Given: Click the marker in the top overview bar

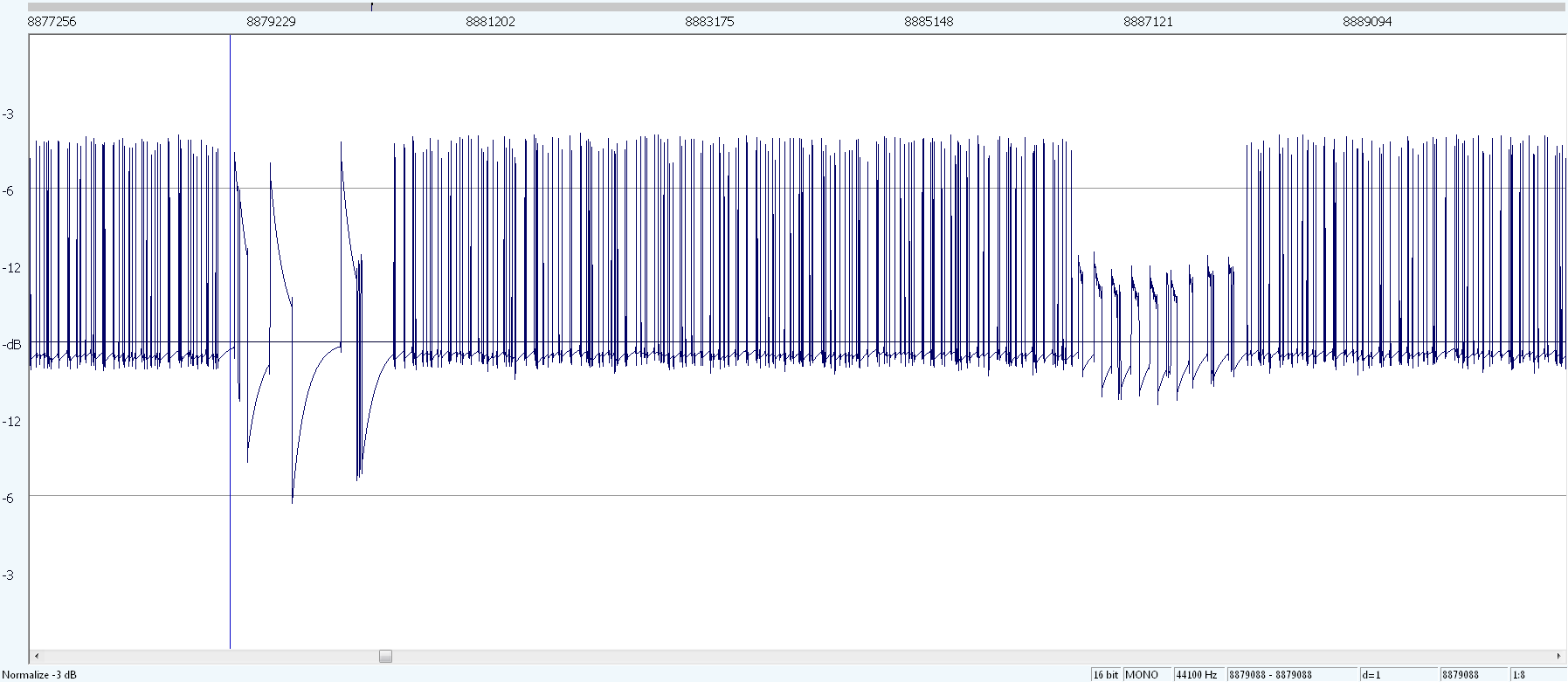Looking at the screenshot, I should coord(372,6).
